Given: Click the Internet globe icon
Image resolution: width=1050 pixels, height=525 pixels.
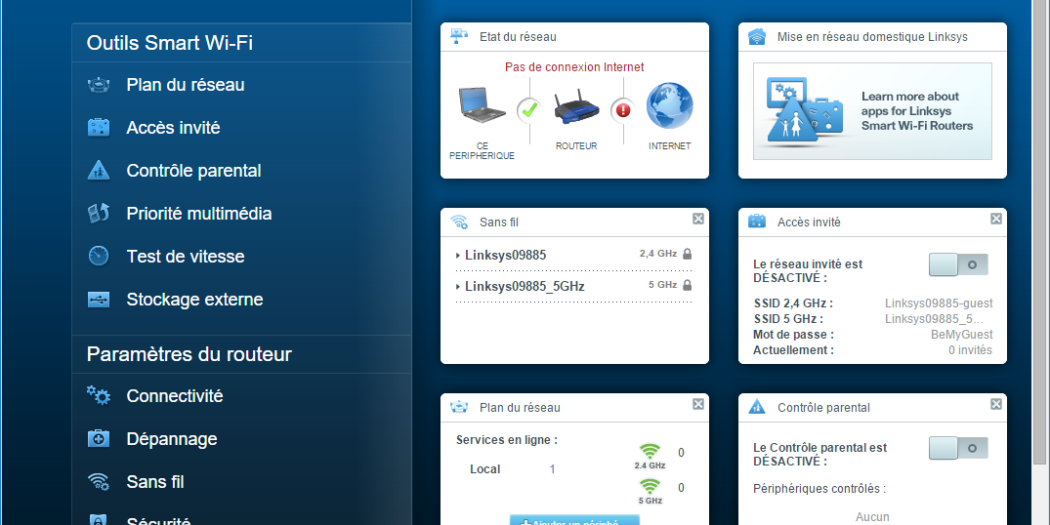Looking at the screenshot, I should tap(669, 106).
